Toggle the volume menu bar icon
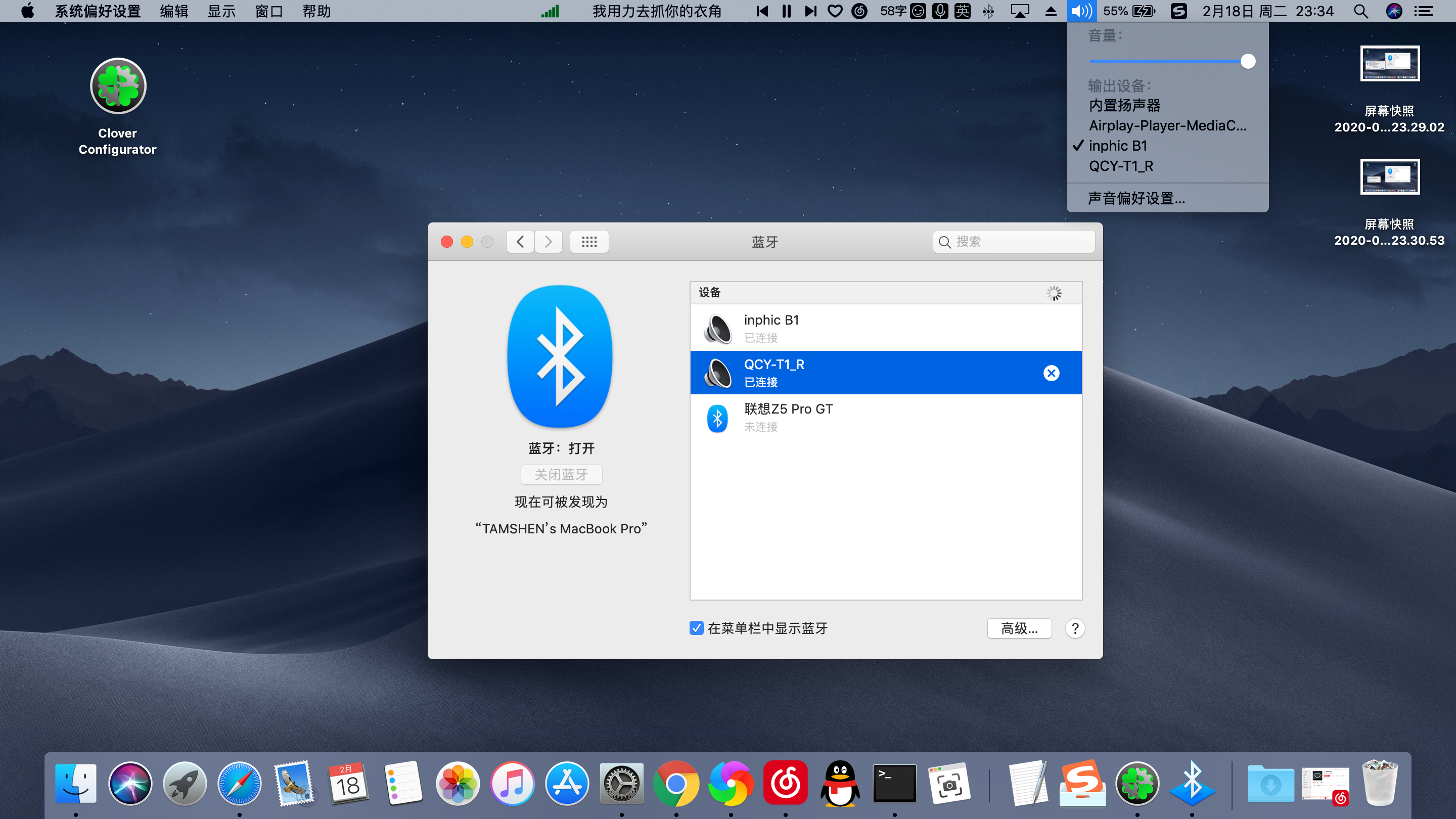 point(1081,11)
